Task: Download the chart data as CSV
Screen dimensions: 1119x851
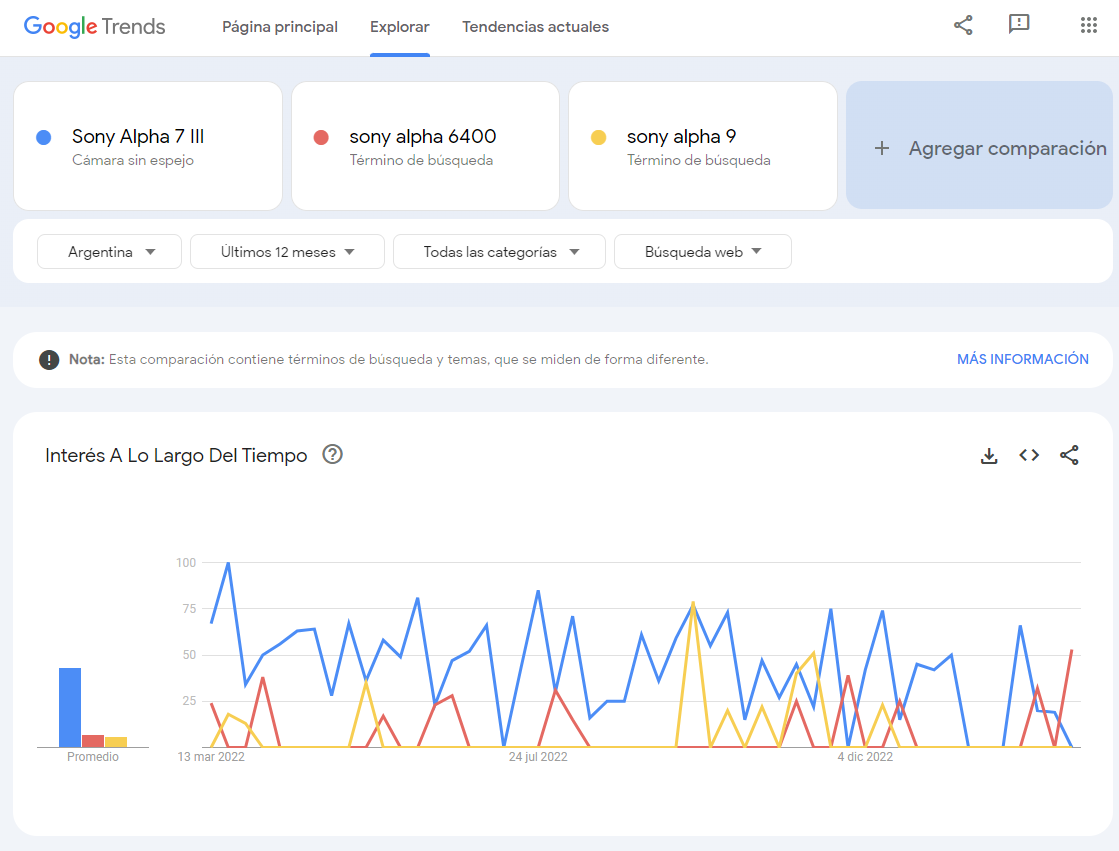Action: click(x=989, y=455)
